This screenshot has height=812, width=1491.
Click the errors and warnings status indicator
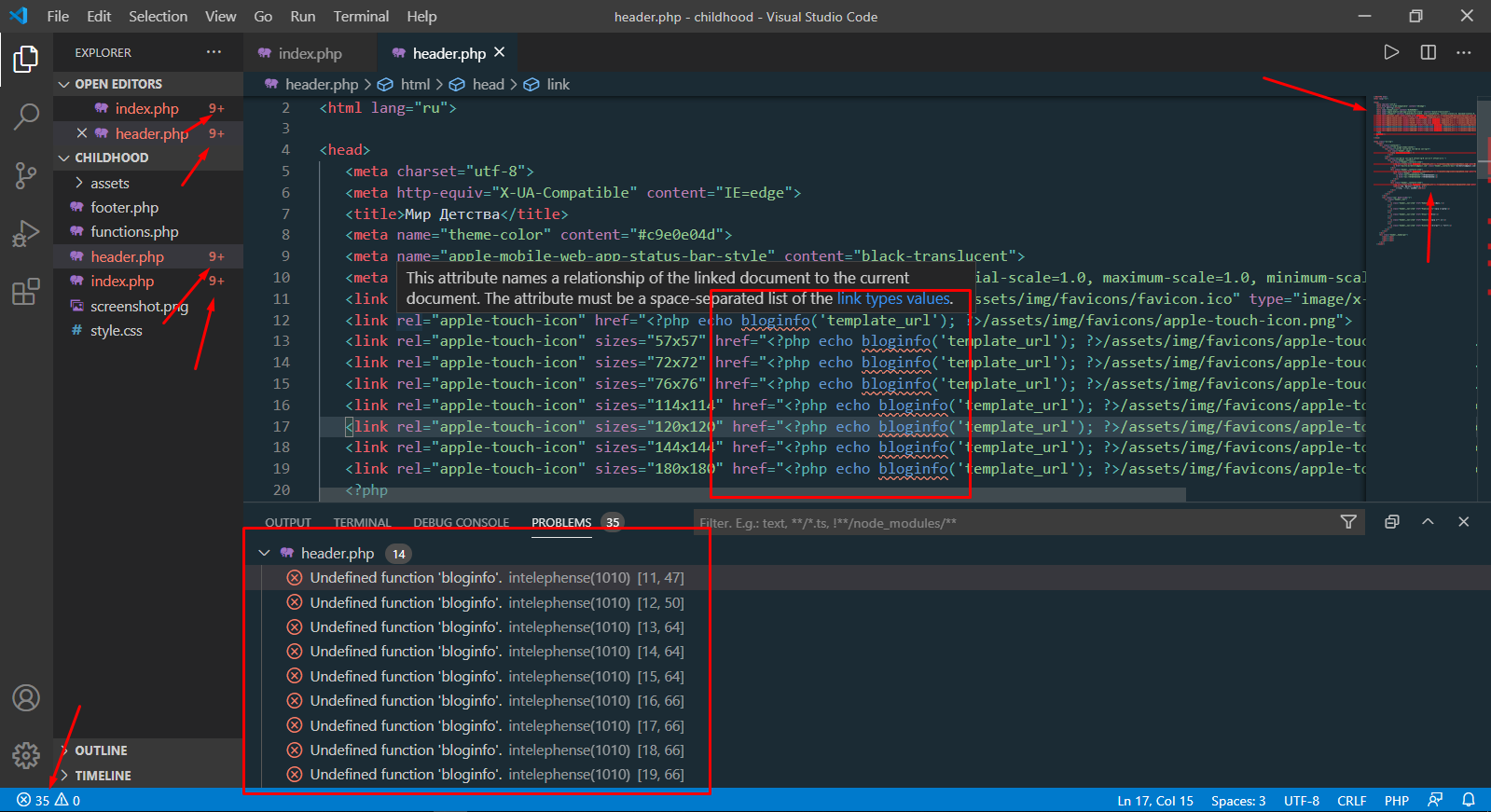click(x=48, y=800)
